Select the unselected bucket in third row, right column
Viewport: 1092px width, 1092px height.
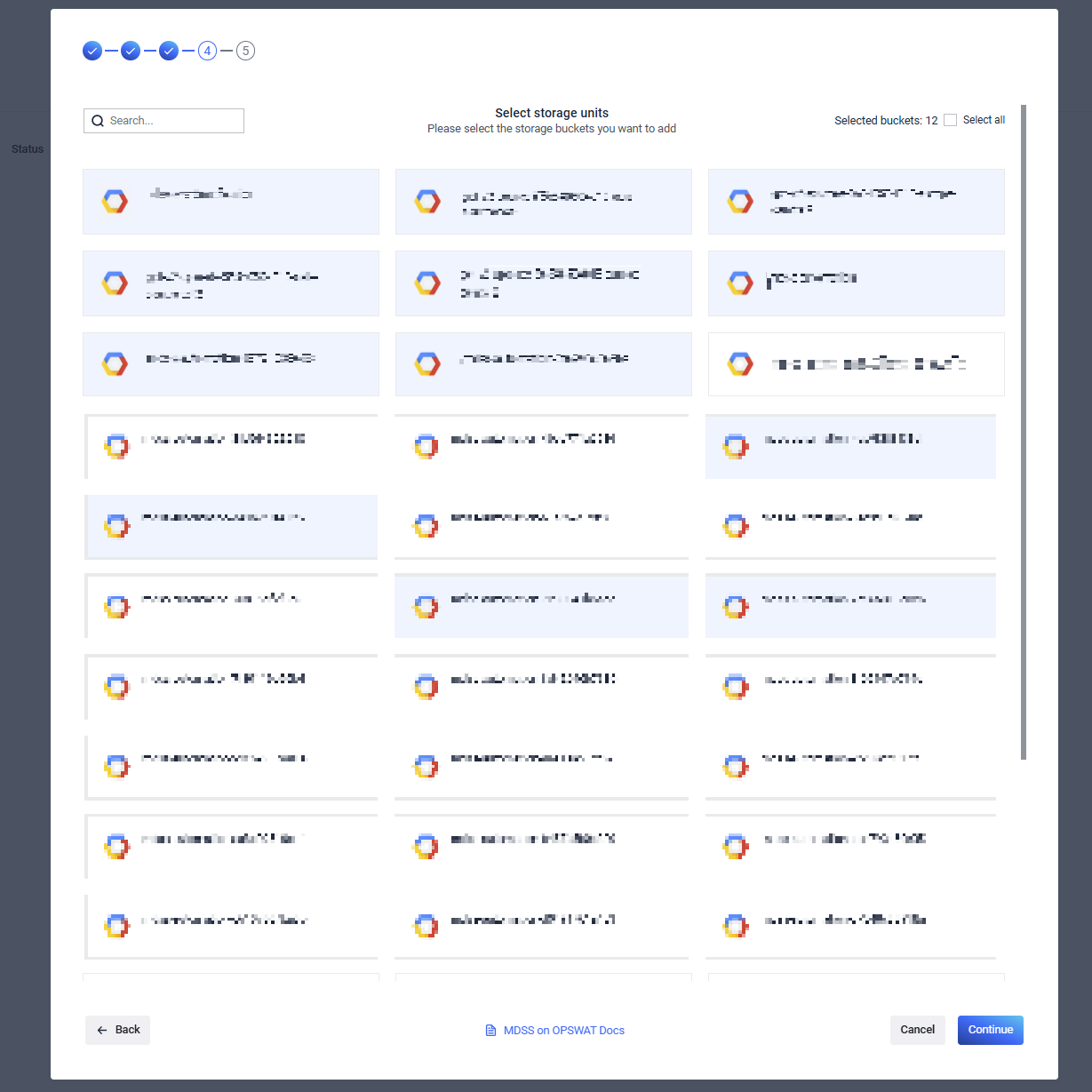point(856,364)
